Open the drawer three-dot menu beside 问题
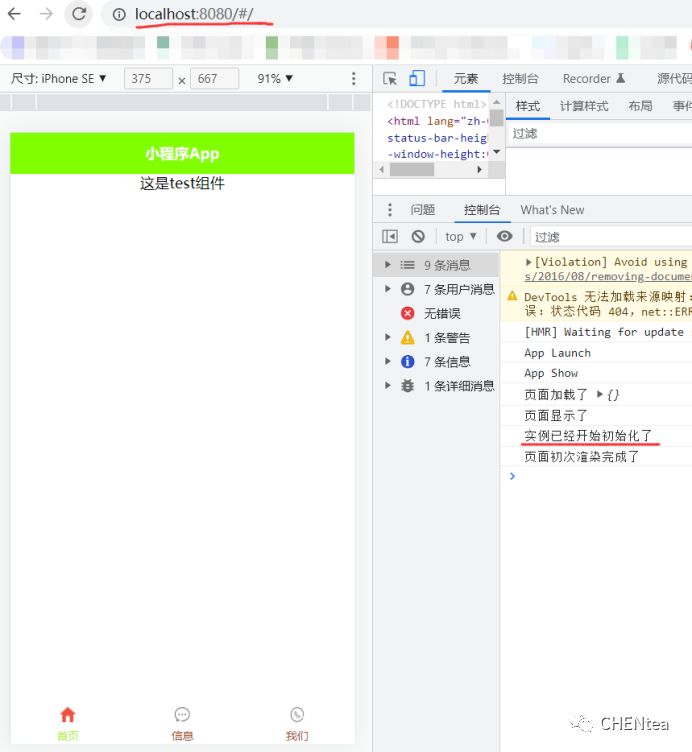The height and width of the screenshot is (752, 692). pyautogui.click(x=390, y=210)
